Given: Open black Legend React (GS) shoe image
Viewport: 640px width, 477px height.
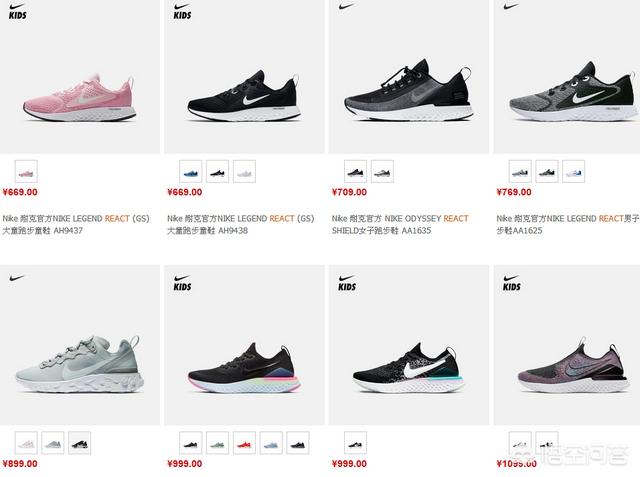Looking at the screenshot, I should (x=244, y=97).
